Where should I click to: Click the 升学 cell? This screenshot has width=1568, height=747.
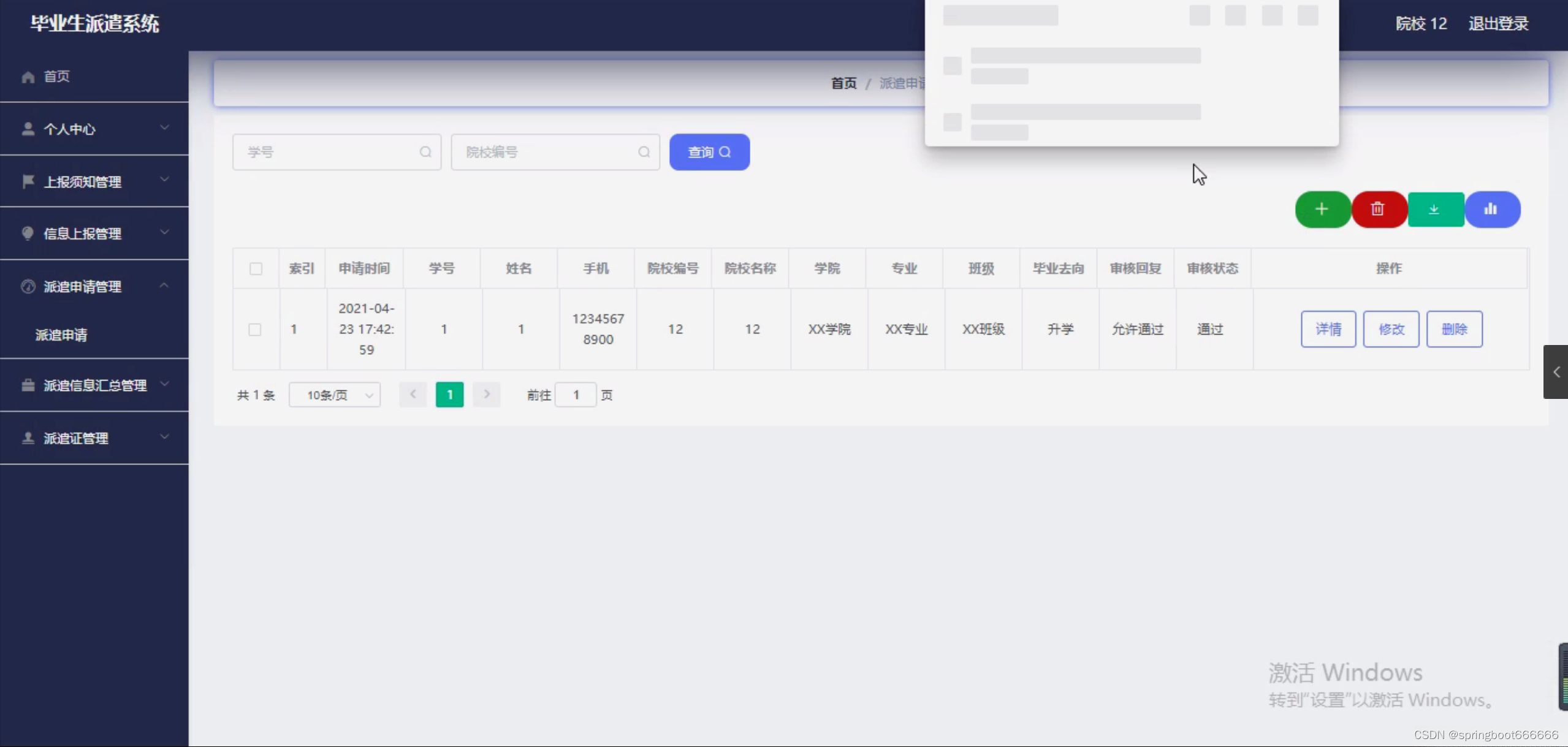(1060, 329)
